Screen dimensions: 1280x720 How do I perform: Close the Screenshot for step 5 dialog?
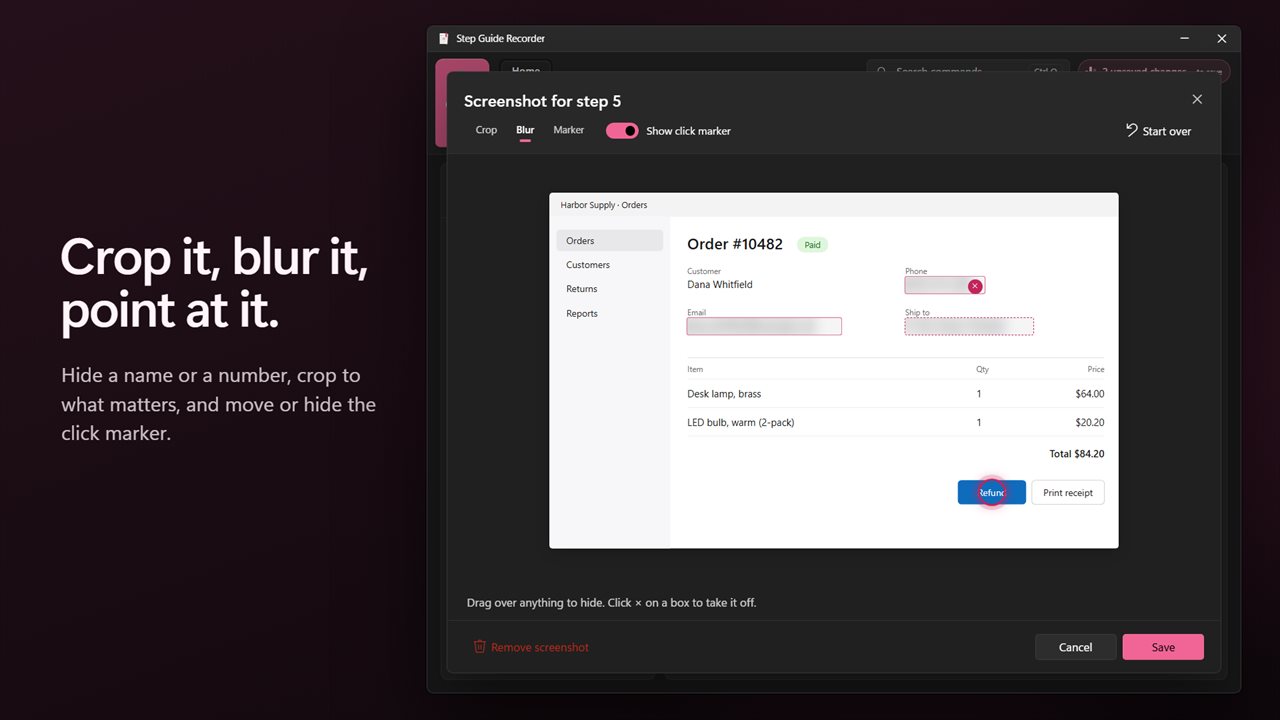tap(1197, 99)
